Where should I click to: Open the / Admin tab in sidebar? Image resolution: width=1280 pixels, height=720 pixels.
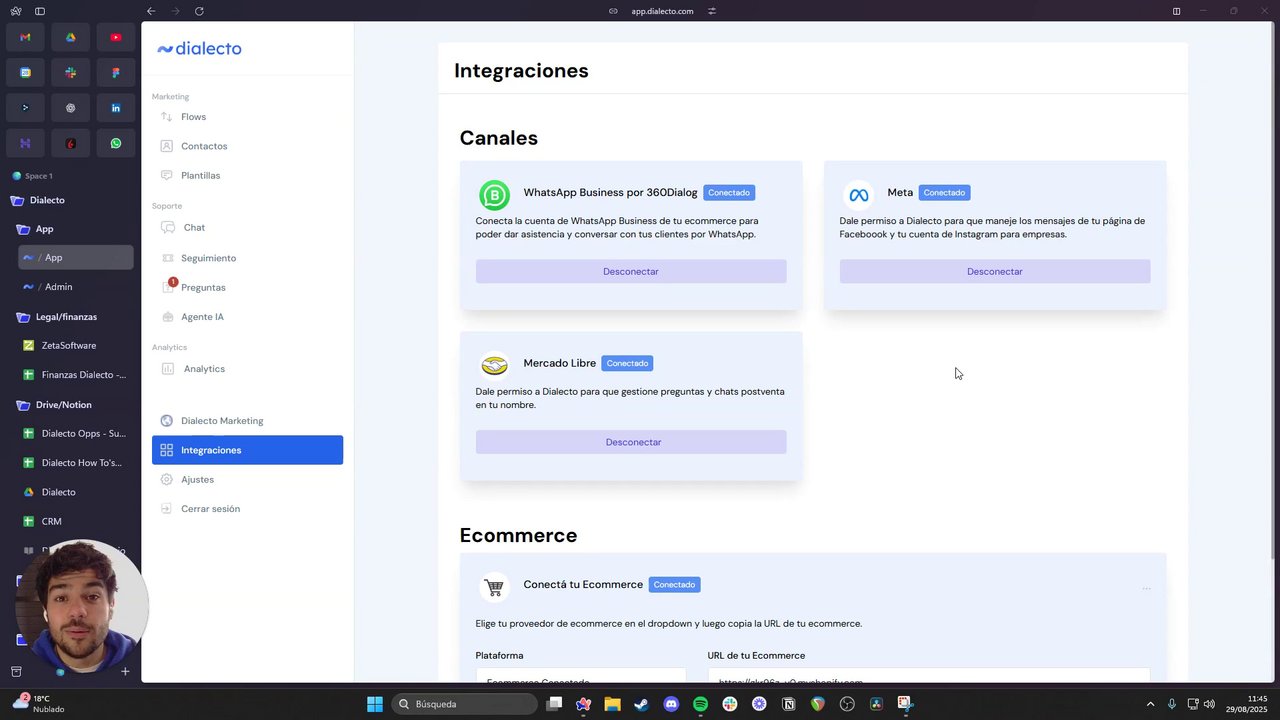coord(76,287)
